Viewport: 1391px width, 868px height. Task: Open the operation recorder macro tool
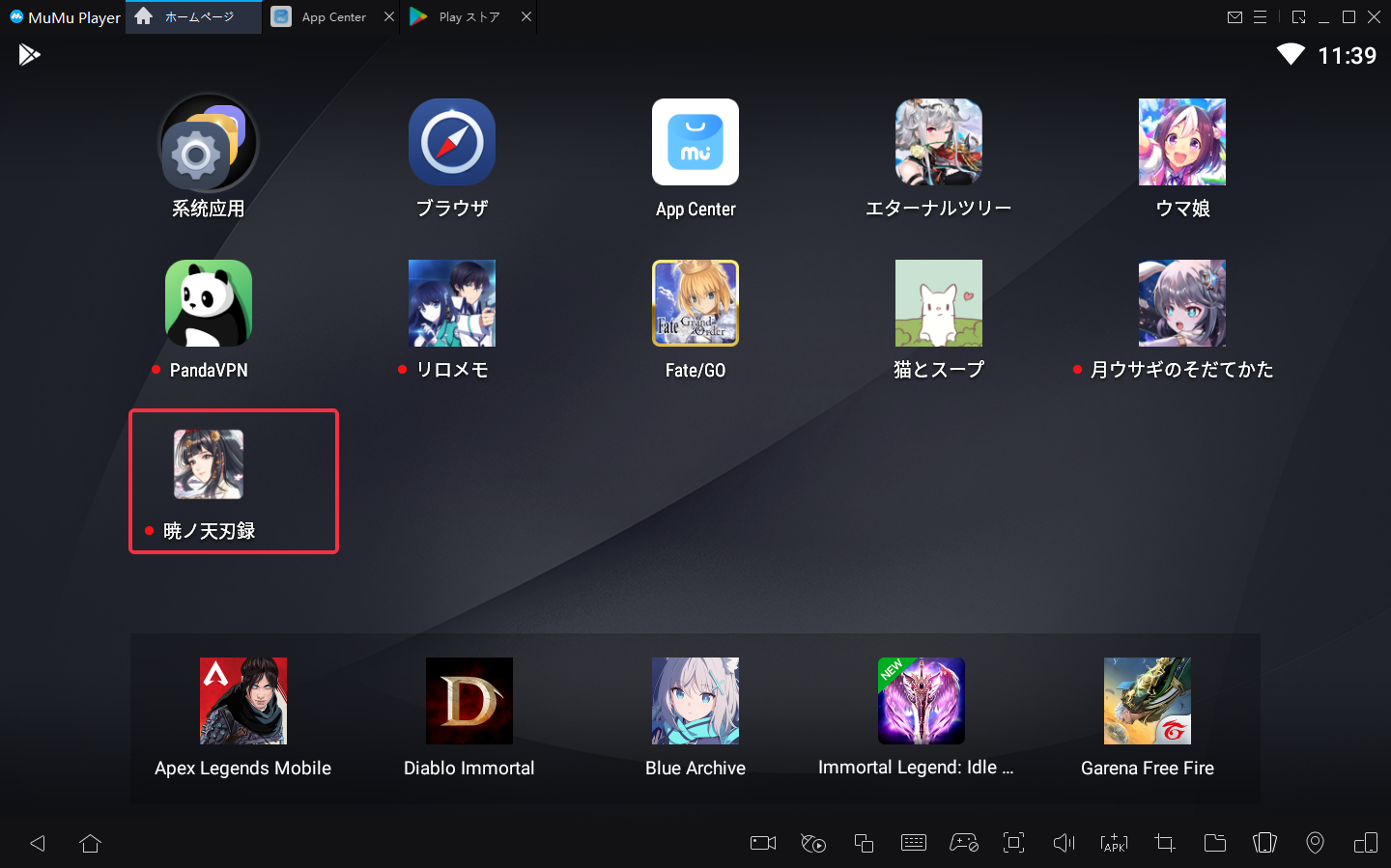[813, 843]
